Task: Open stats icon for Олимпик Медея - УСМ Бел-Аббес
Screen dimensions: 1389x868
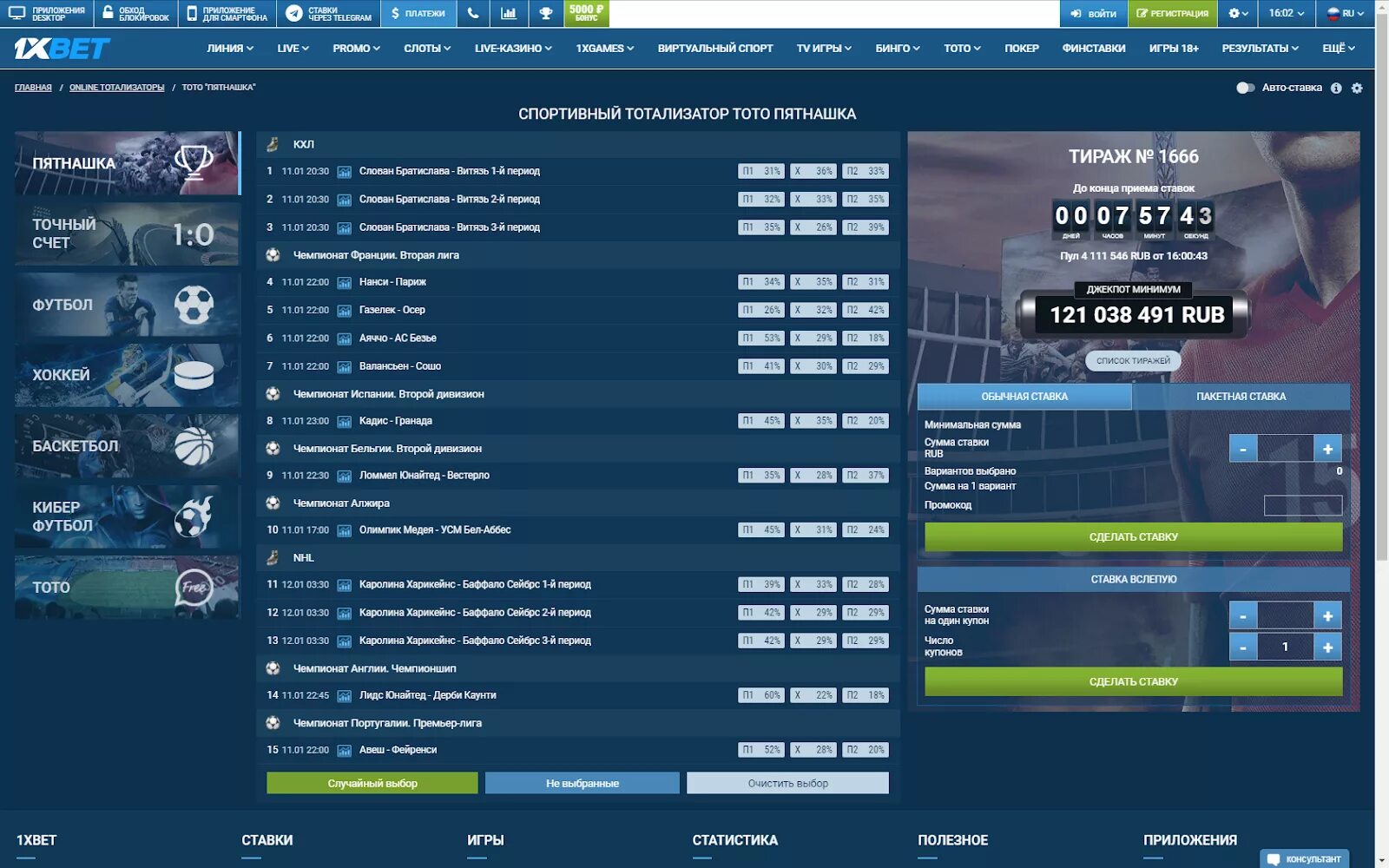Action: 344,530
